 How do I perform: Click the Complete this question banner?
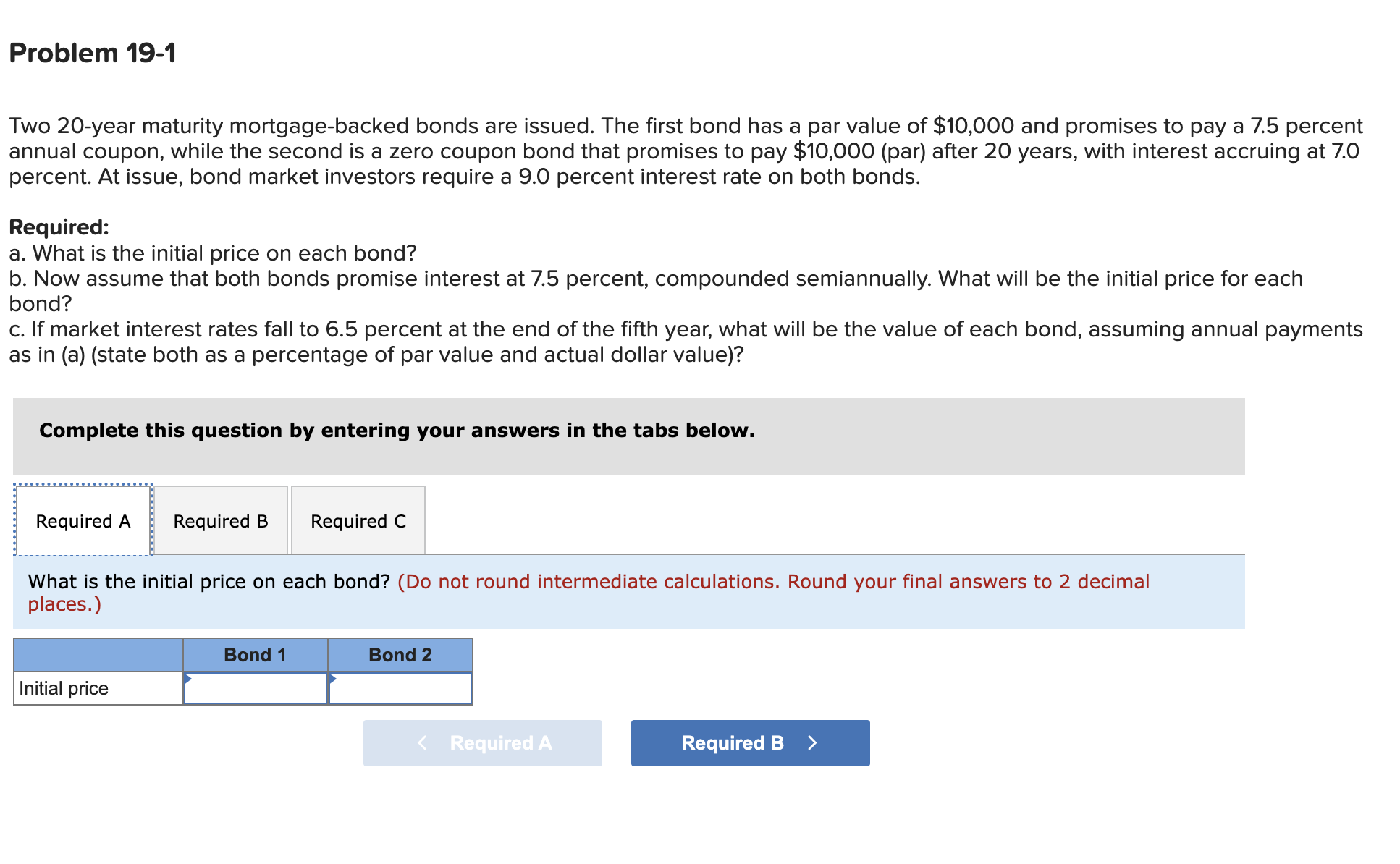click(x=397, y=430)
